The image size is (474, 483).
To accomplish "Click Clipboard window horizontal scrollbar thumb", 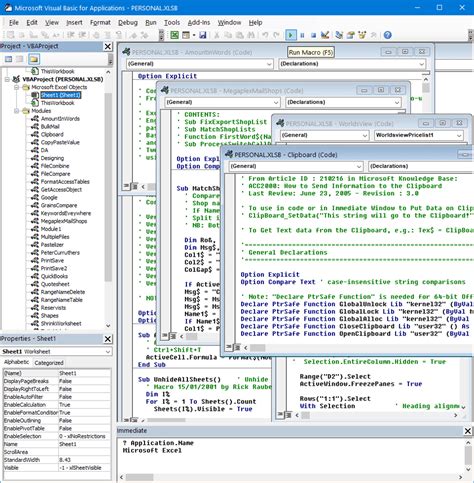I will (257, 348).
